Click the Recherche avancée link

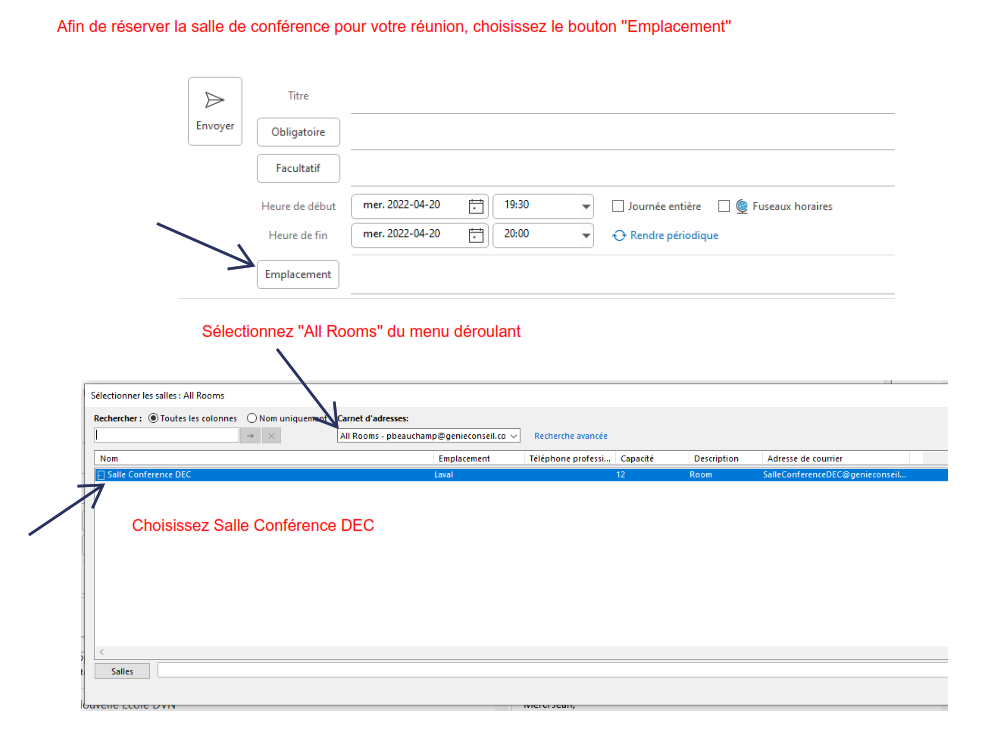click(x=571, y=436)
